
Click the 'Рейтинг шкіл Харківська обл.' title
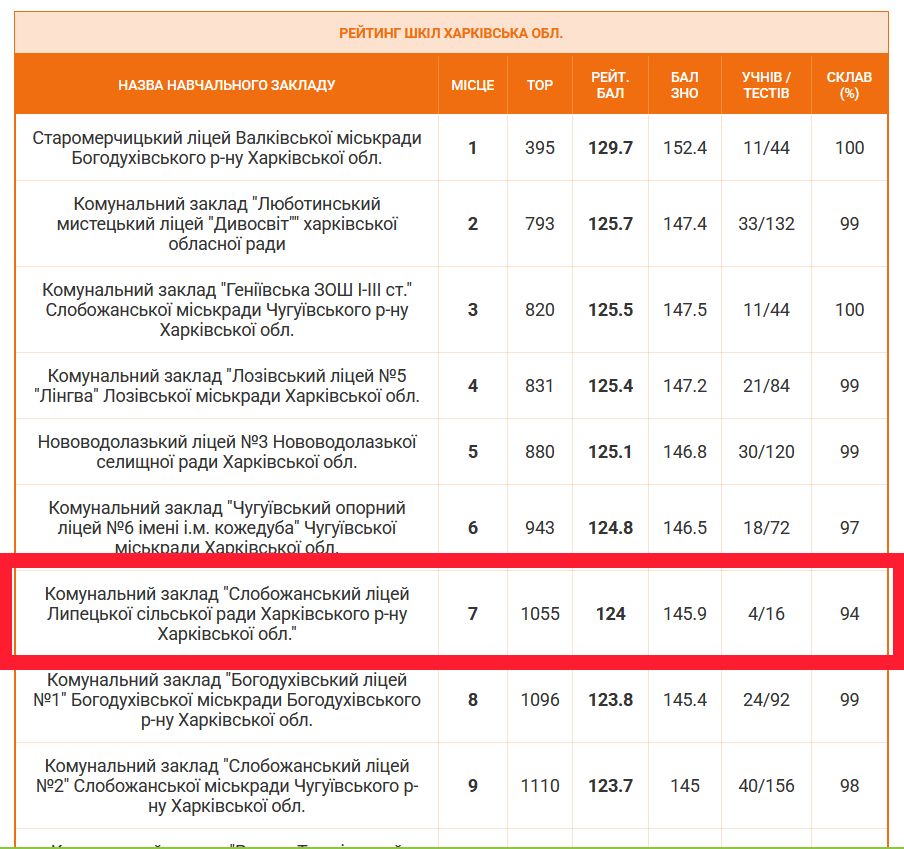(451, 33)
